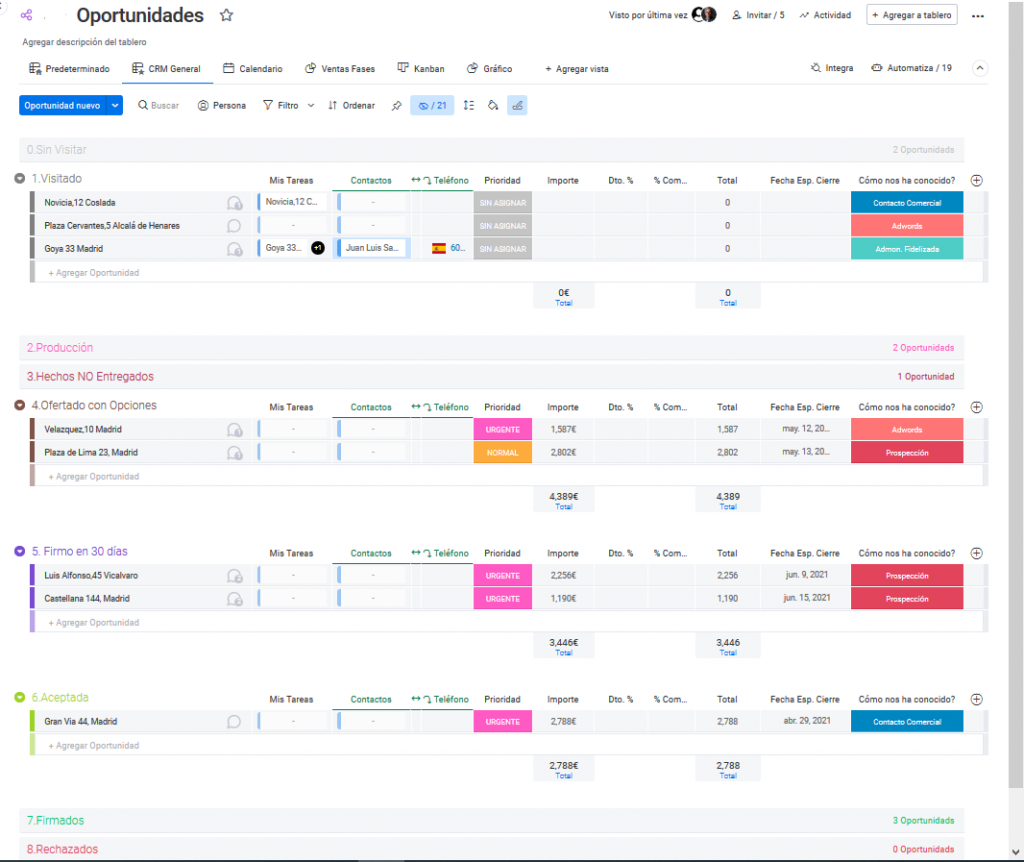The image size is (1024, 862).
Task: Click the Buscar search field
Action: (x=164, y=105)
